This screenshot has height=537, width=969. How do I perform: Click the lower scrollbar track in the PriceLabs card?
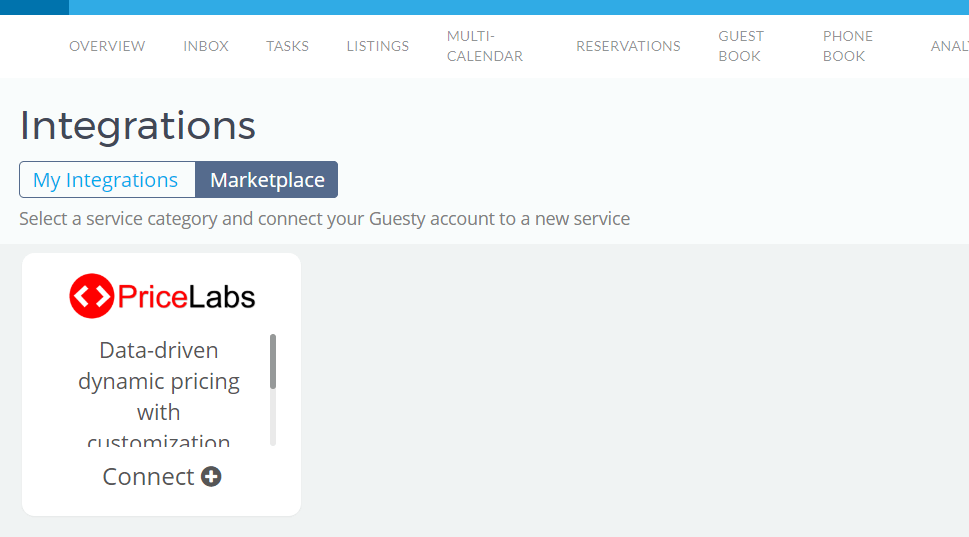[273, 420]
